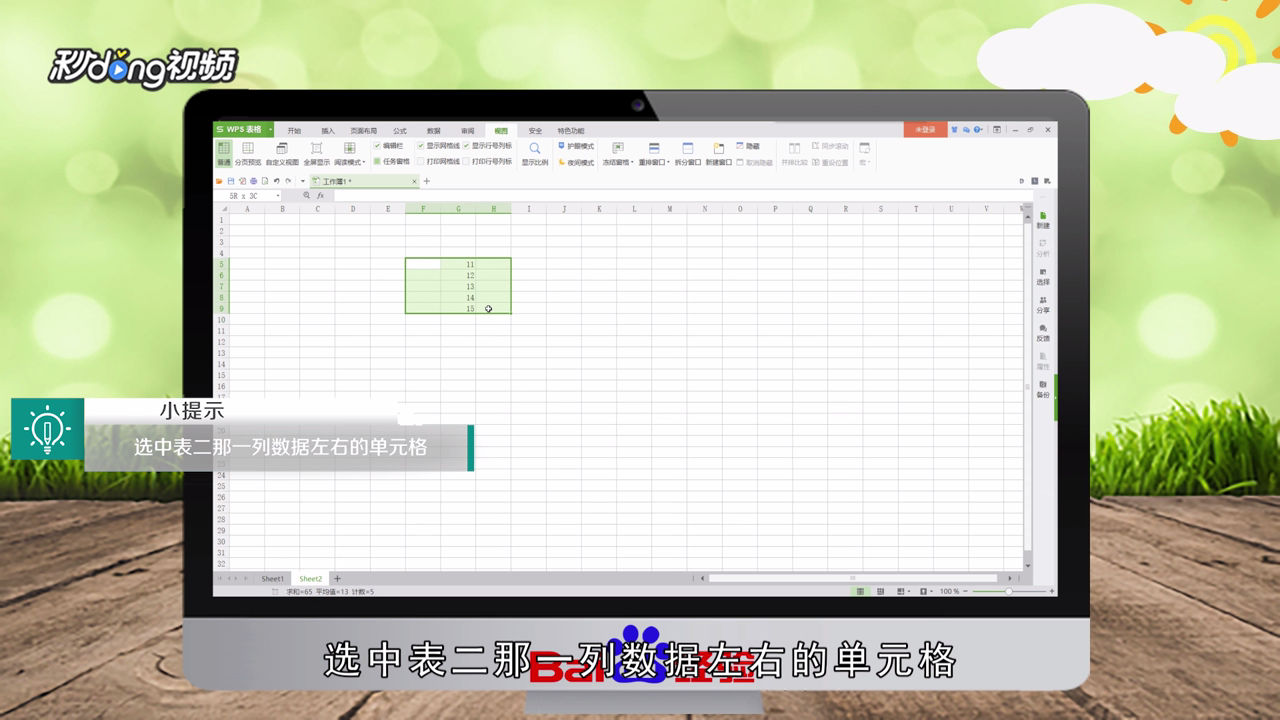This screenshot has height=720, width=1280.
Task: Switch to the 开始 ribbon tab
Action: pyautogui.click(x=292, y=130)
